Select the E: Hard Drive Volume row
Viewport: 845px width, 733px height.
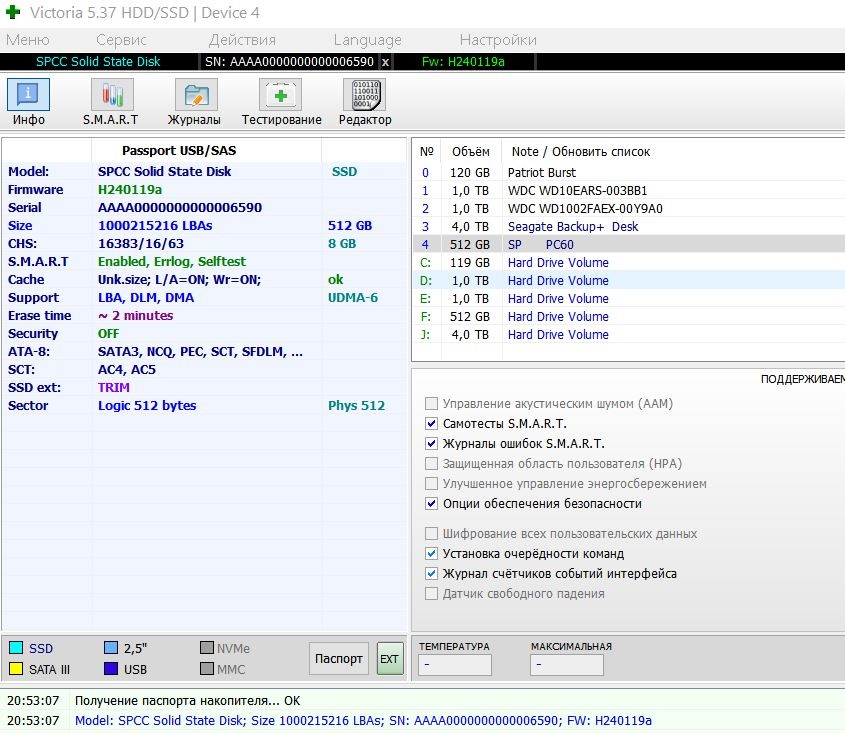[x=629, y=299]
